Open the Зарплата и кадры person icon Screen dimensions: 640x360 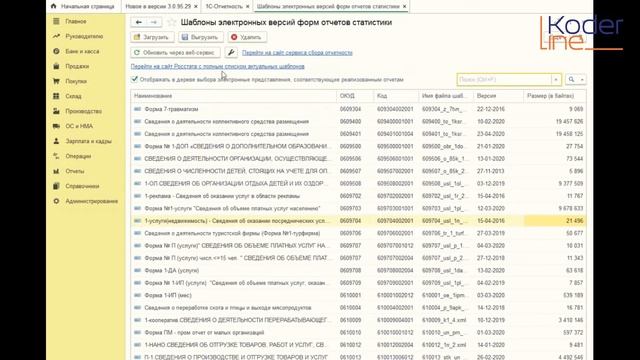tap(56, 141)
